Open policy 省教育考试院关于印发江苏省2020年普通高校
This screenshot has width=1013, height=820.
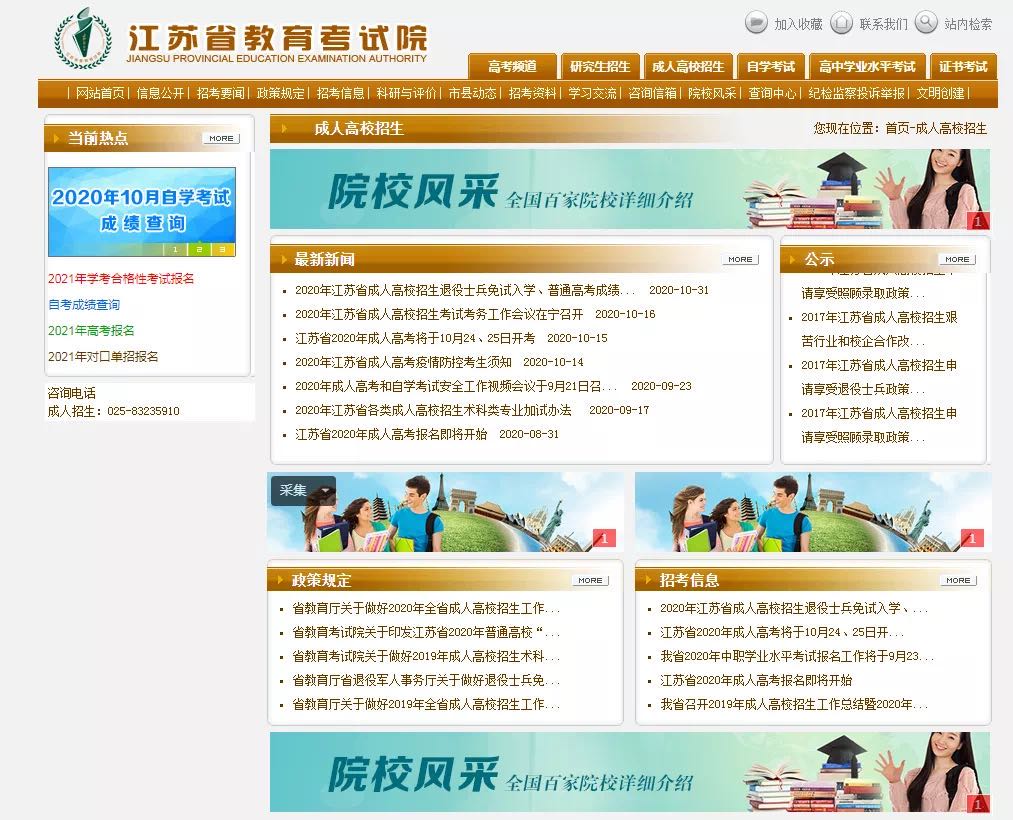tap(426, 632)
